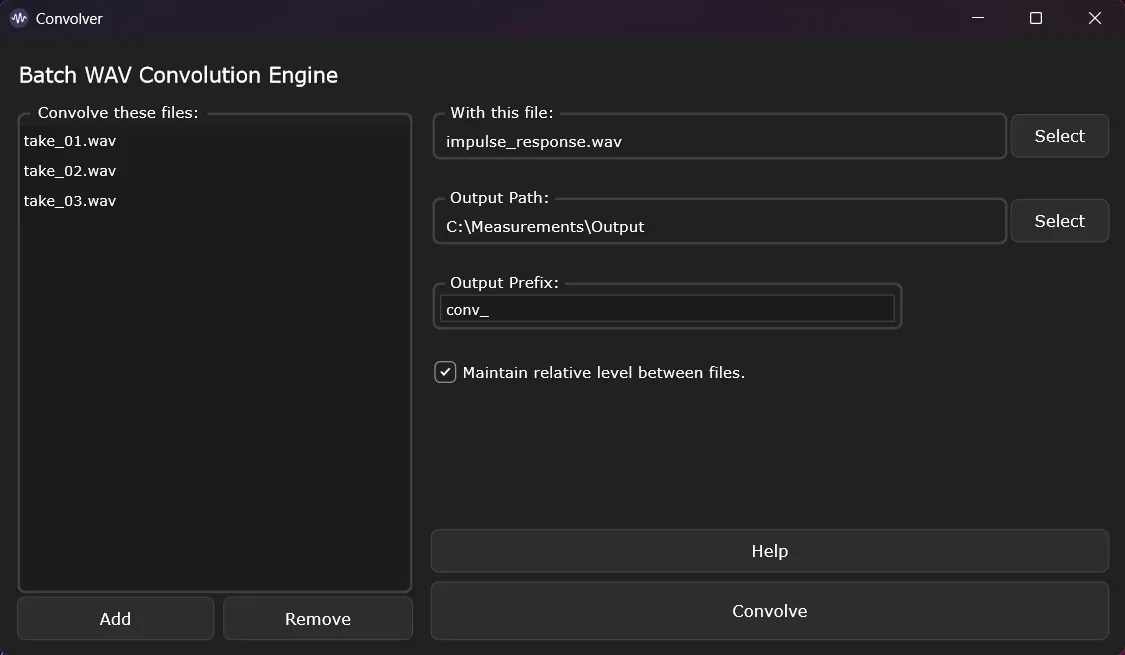
Task: Start processing with the Convolve button
Action: (x=770, y=611)
